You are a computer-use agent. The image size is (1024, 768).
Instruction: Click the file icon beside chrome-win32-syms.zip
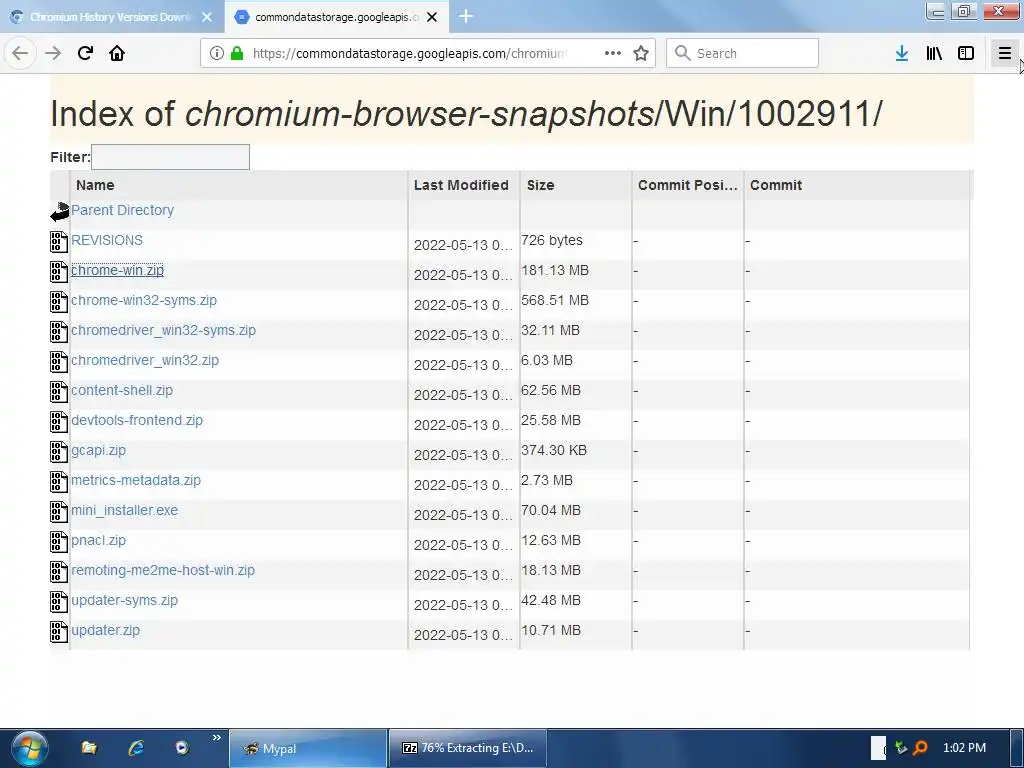pos(59,302)
